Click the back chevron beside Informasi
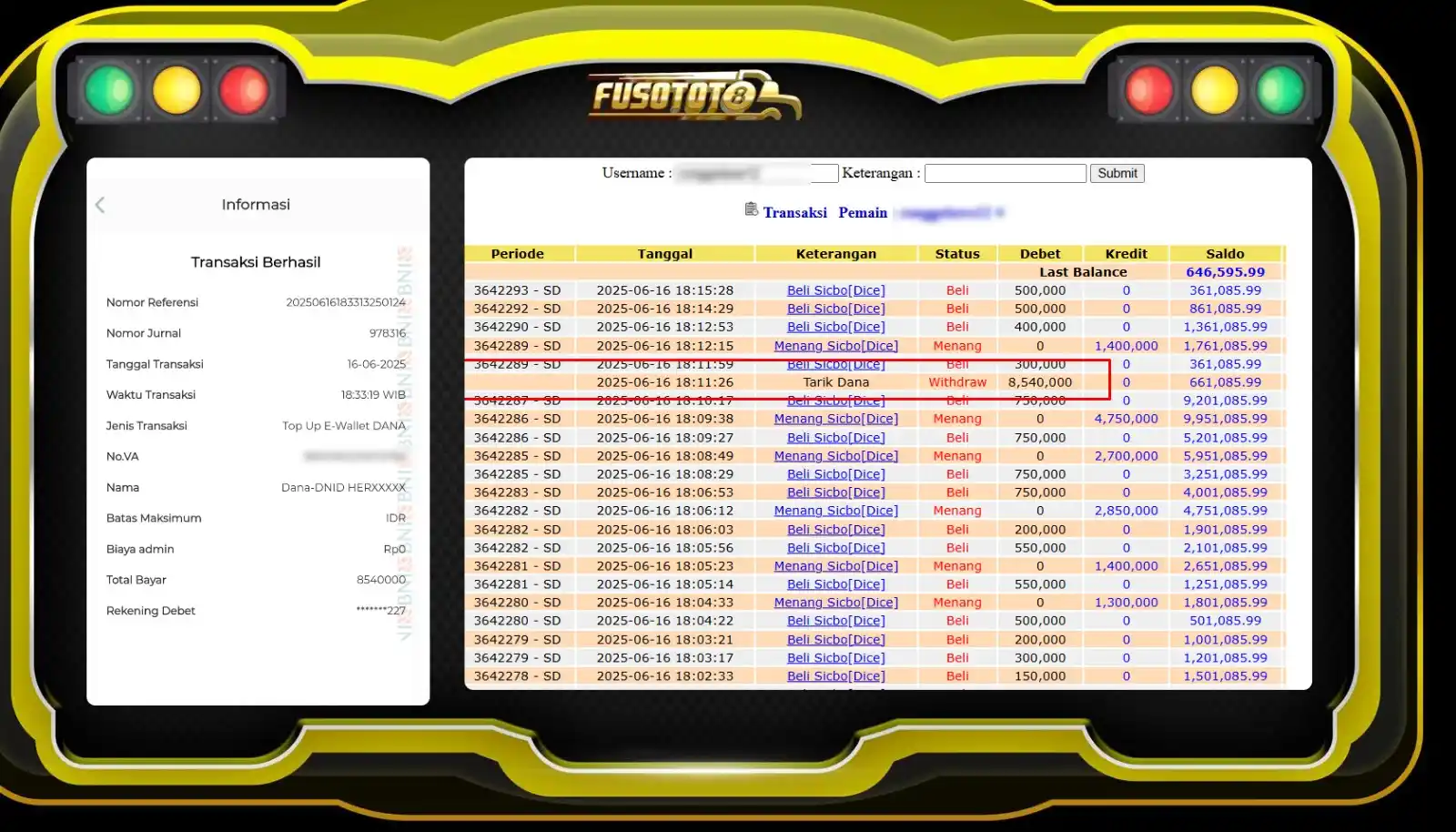This screenshot has height=832, width=1456. pos(100,205)
